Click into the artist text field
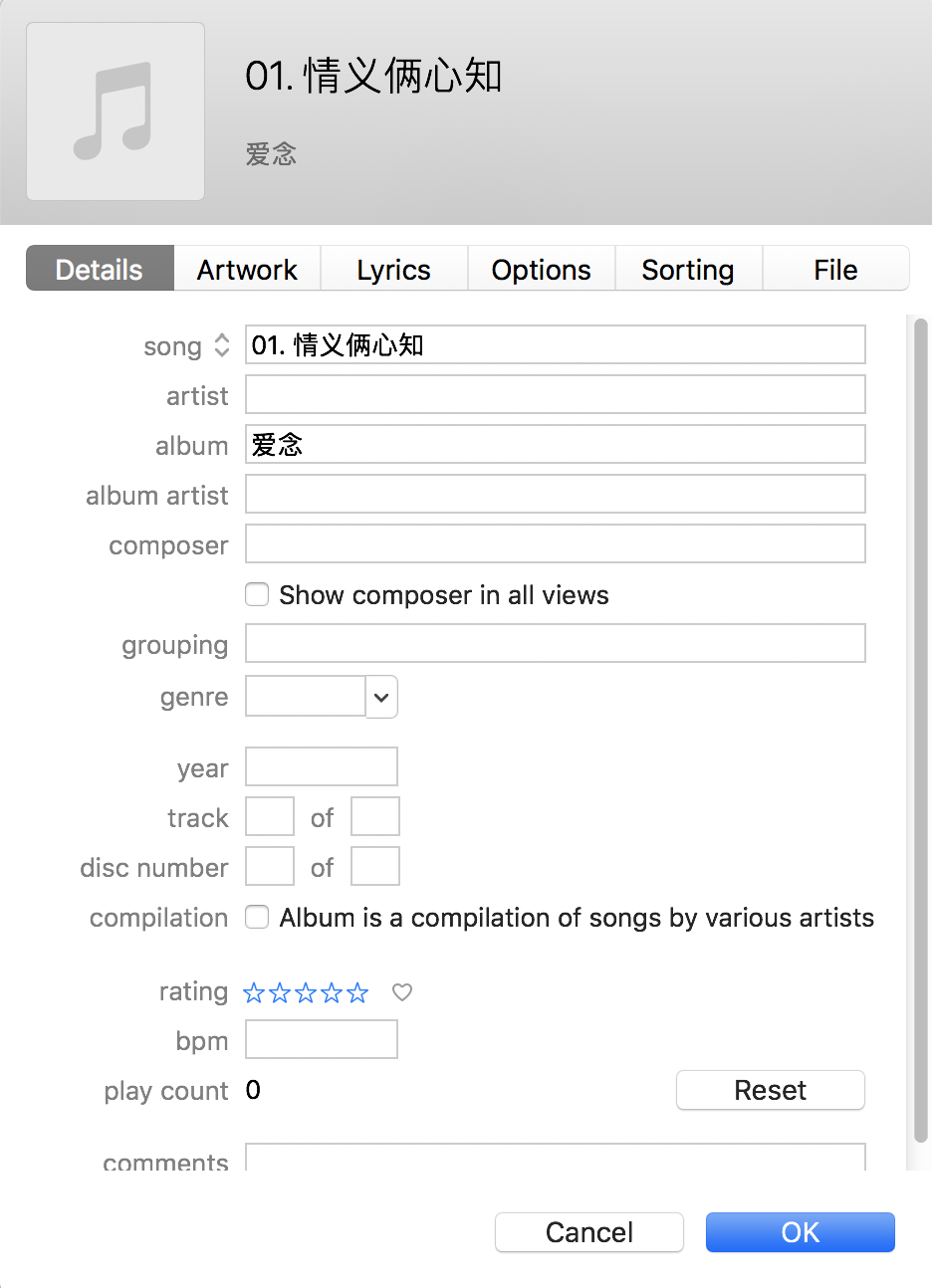This screenshot has width=932, height=1288. click(555, 395)
